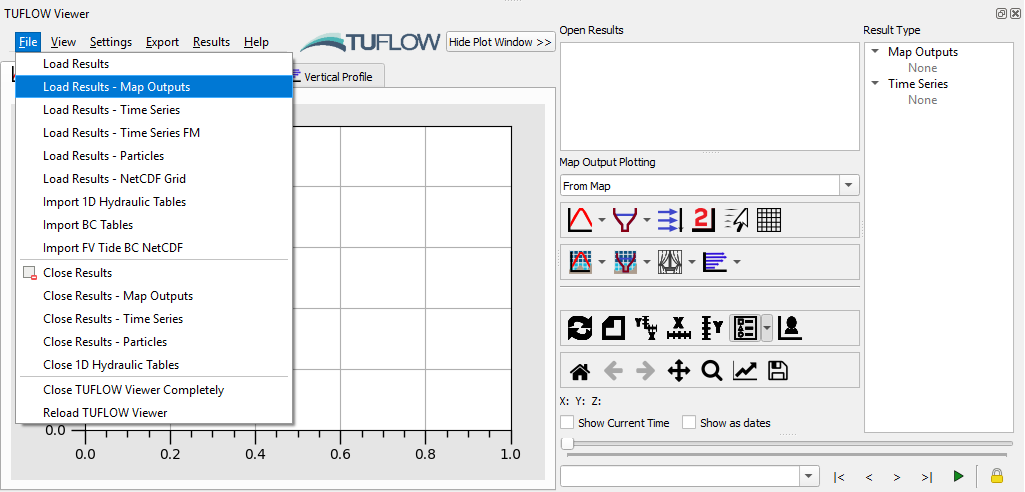This screenshot has width=1025, height=492.
Task: Click the pan arrows icon
Action: point(679,371)
